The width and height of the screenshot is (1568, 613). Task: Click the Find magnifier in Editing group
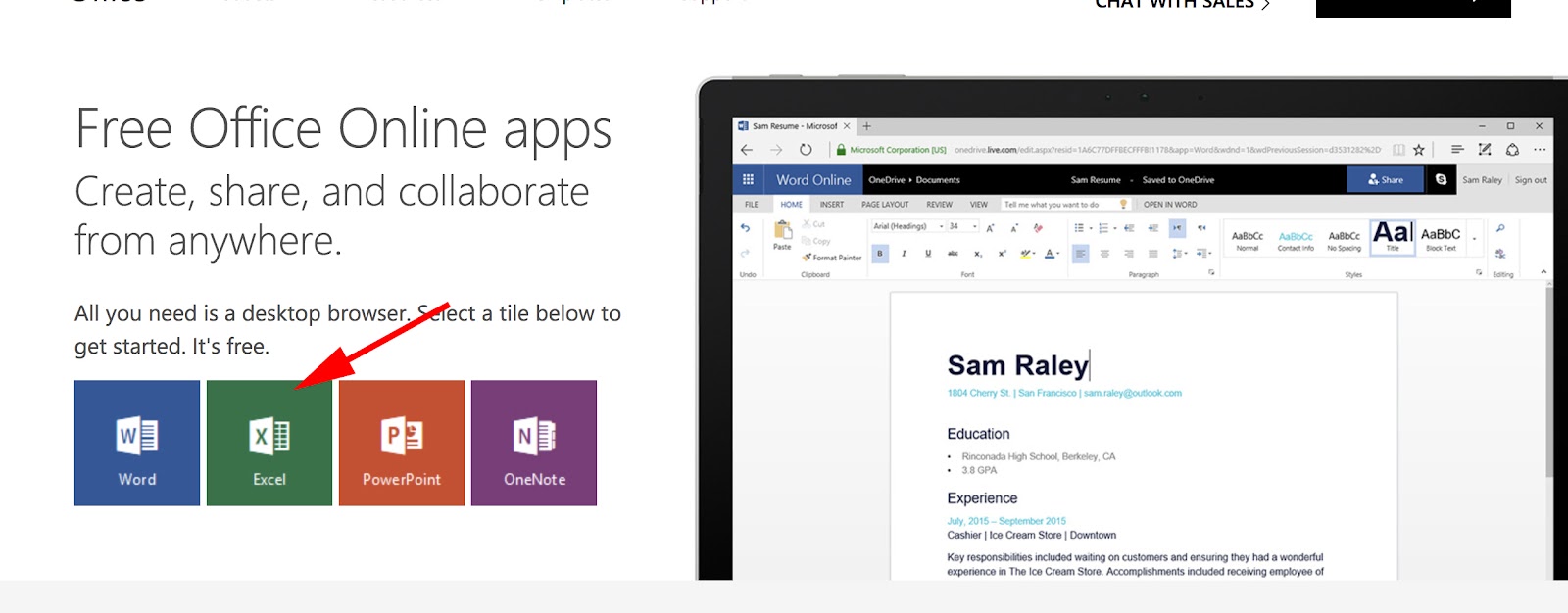1500,228
